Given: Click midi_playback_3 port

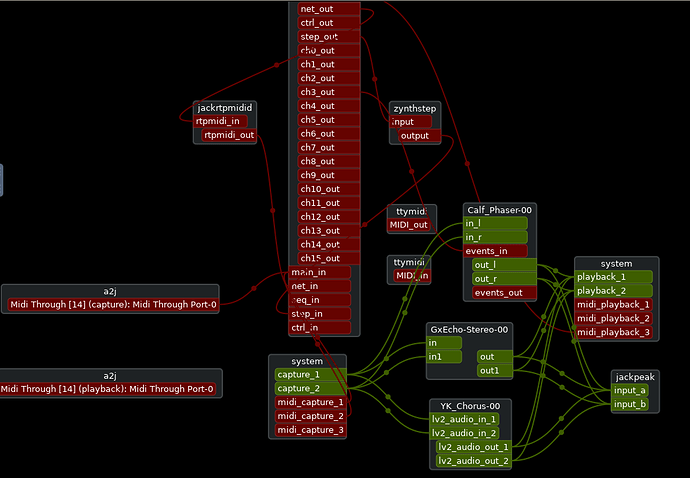Looking at the screenshot, I should (613, 332).
